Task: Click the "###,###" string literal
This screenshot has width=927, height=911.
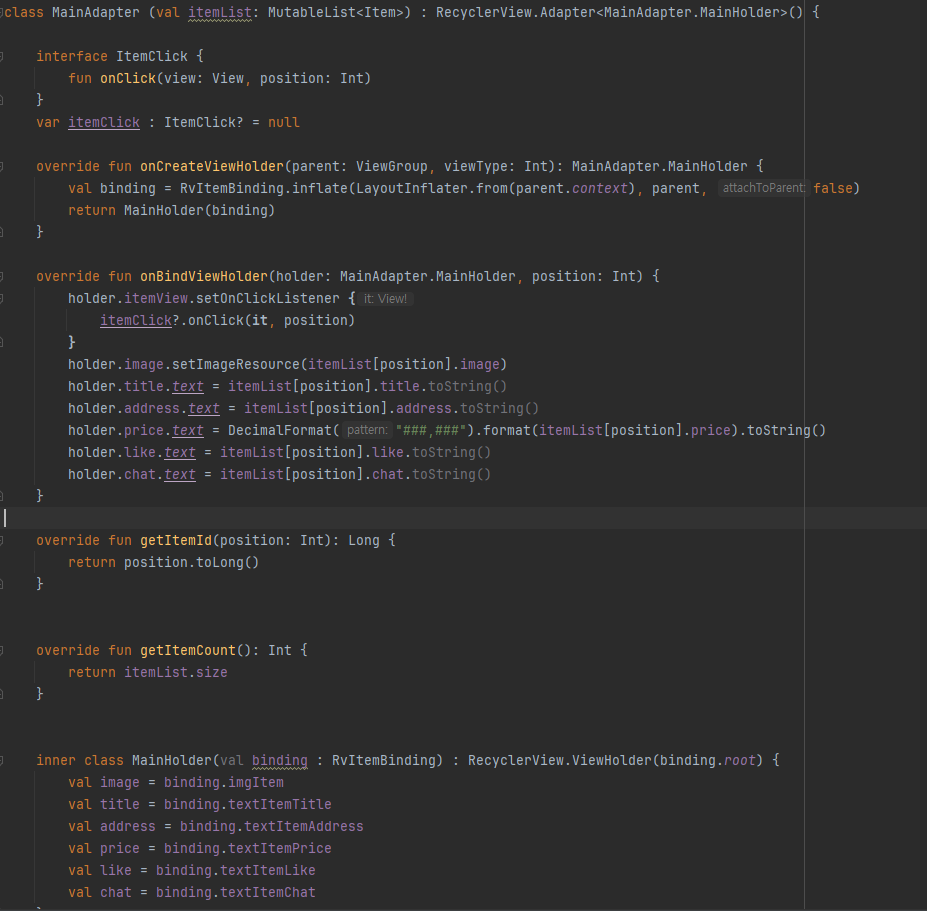Action: point(431,430)
